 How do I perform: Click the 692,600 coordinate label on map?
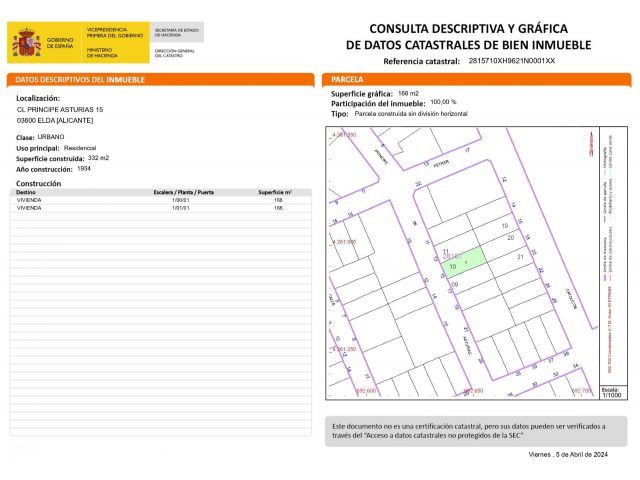366,391
